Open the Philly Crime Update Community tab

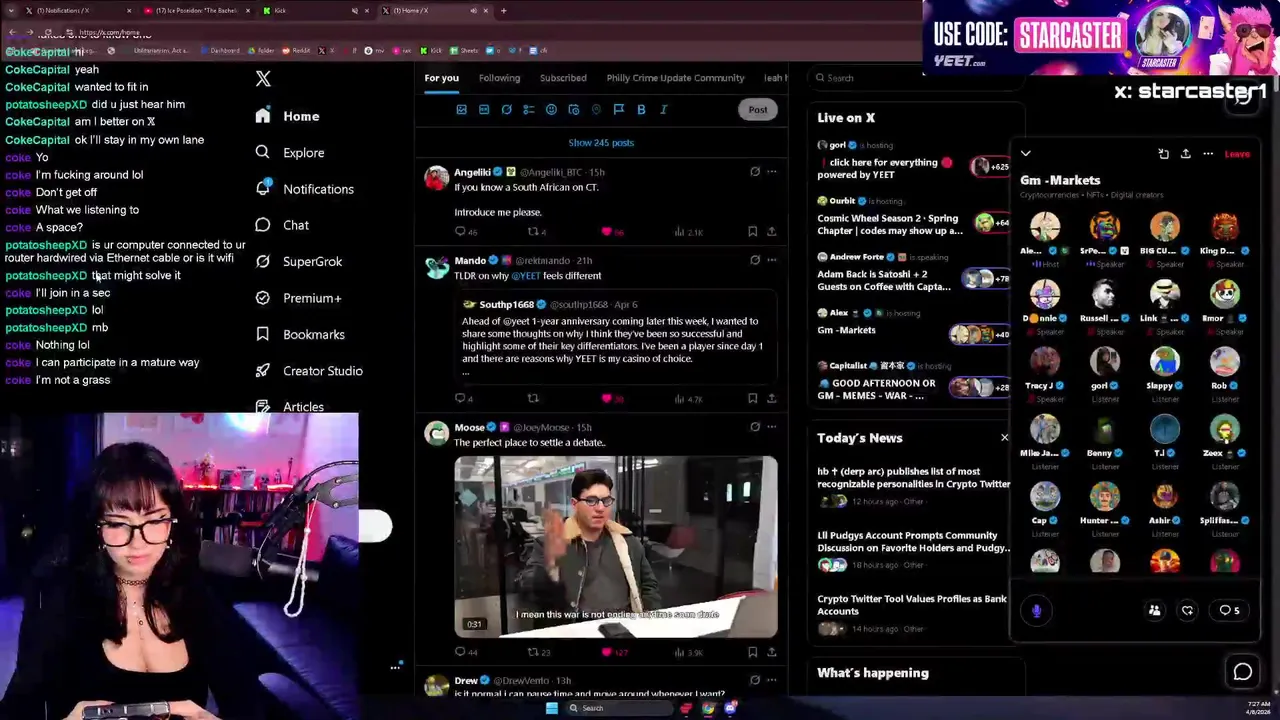675,78
